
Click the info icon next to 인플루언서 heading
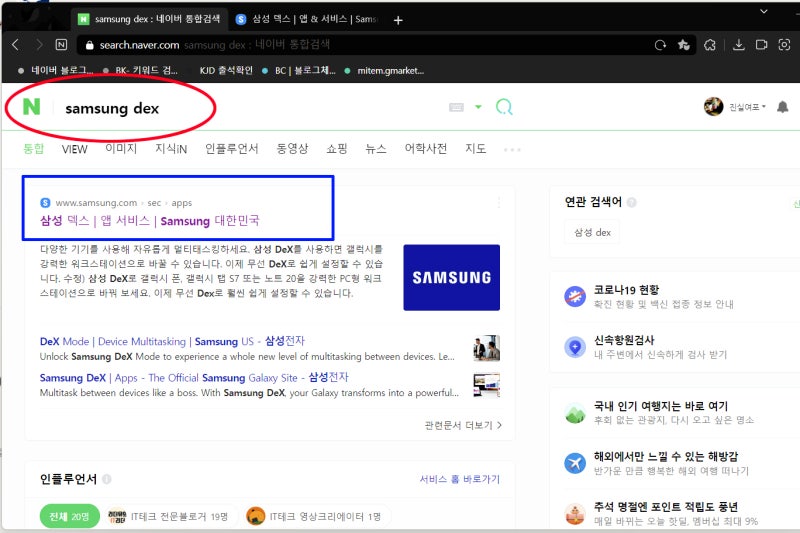pyautogui.click(x=107, y=479)
